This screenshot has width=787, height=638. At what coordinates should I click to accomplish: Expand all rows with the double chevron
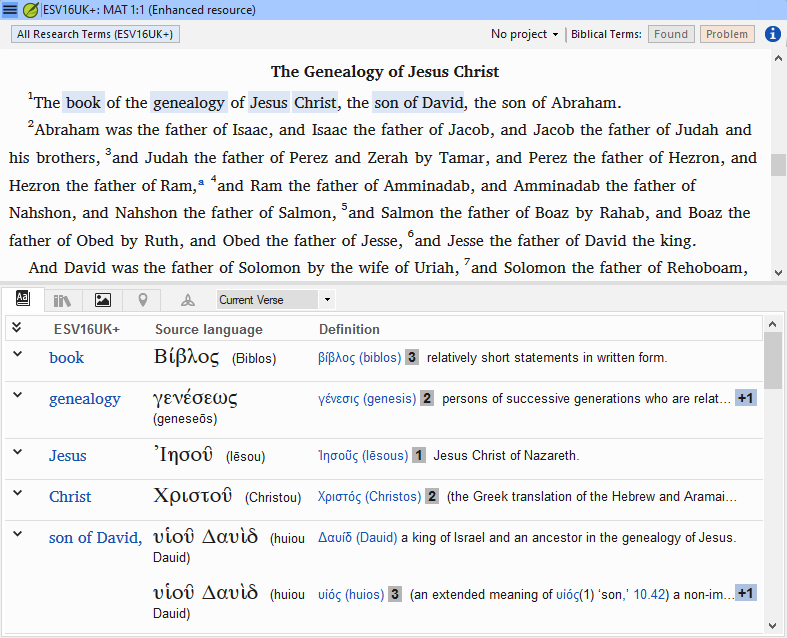[17, 327]
